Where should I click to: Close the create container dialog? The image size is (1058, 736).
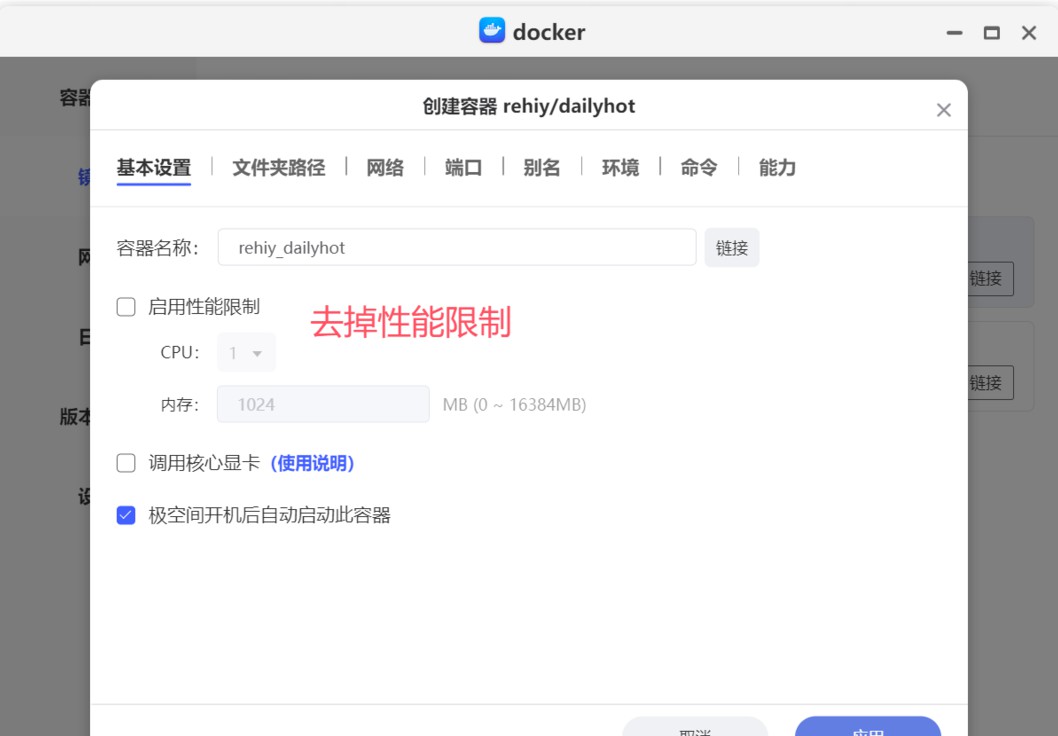[x=943, y=110]
